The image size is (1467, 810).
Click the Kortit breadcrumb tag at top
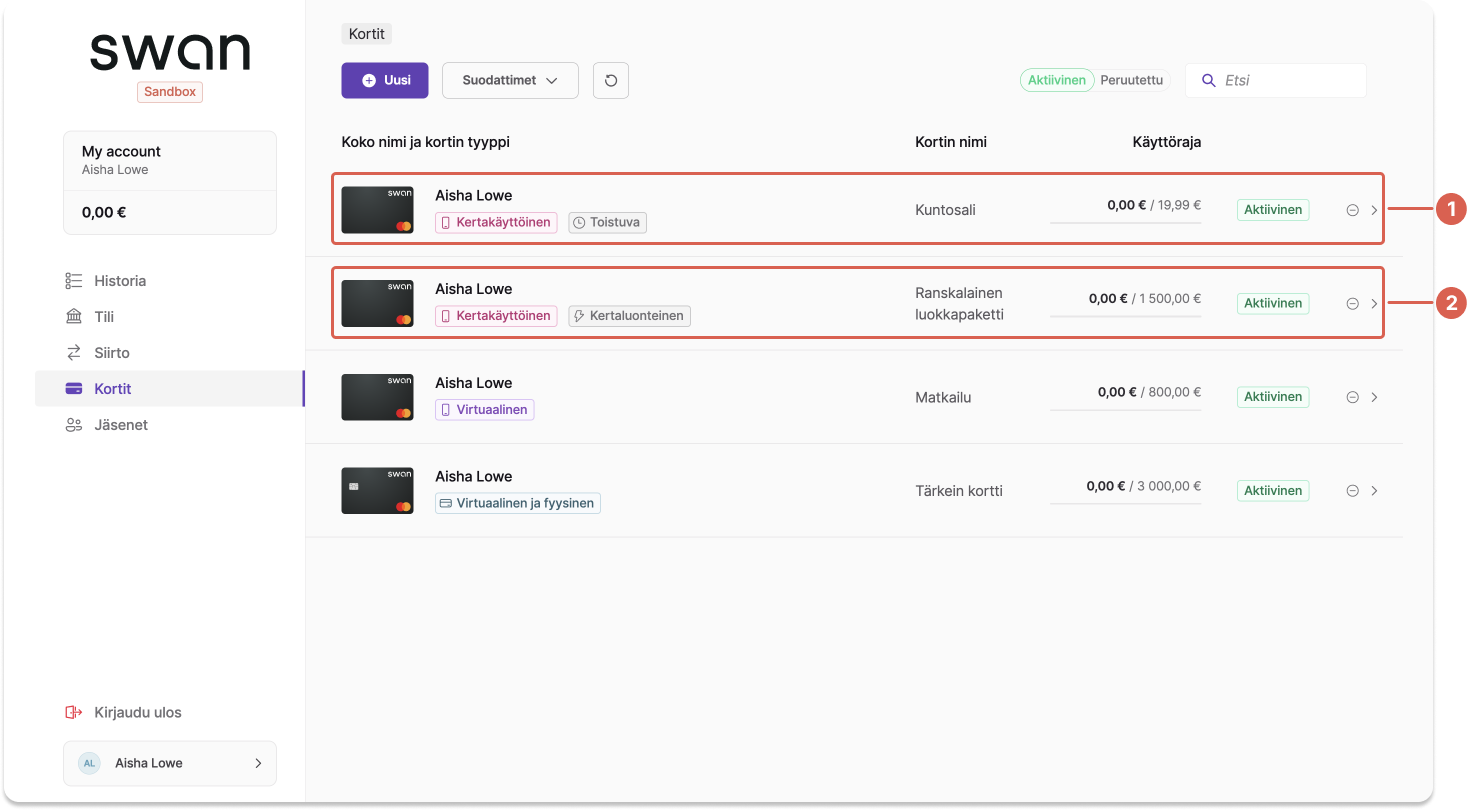point(366,34)
